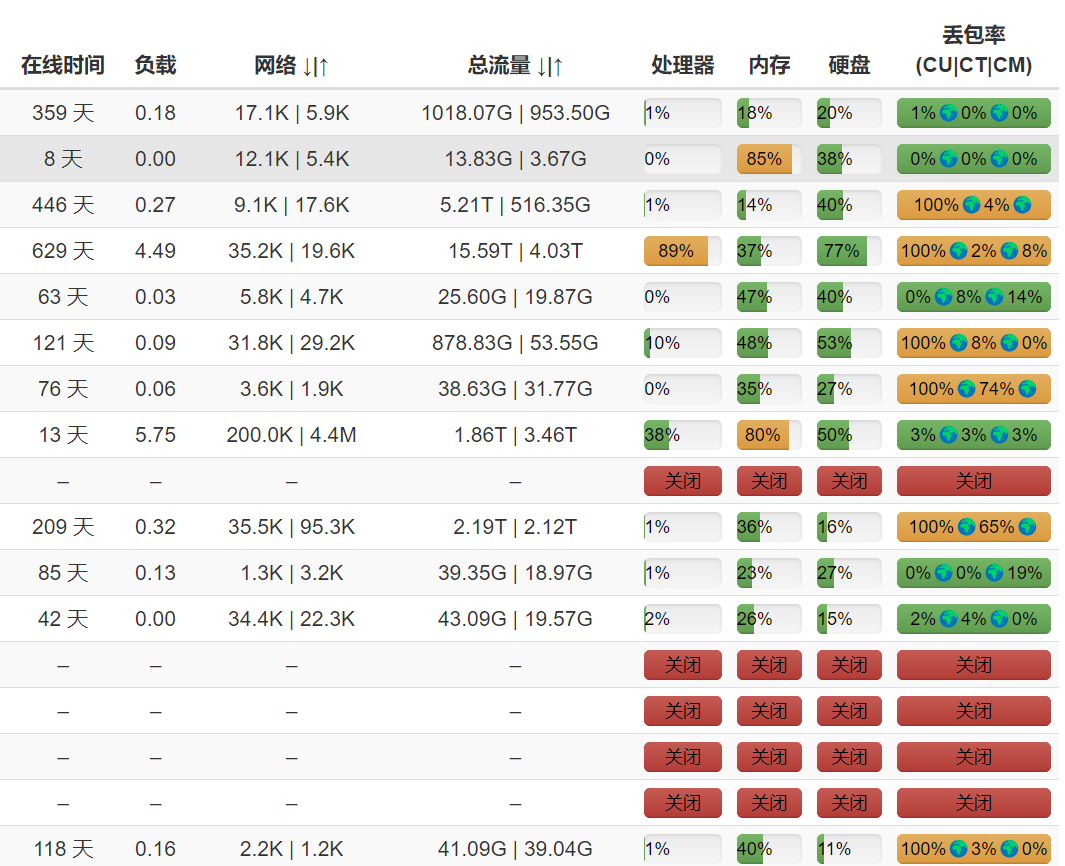Click sort arrows icon beside 网络 header
Viewport: 1065px width, 866px height.
pyautogui.click(x=316, y=67)
